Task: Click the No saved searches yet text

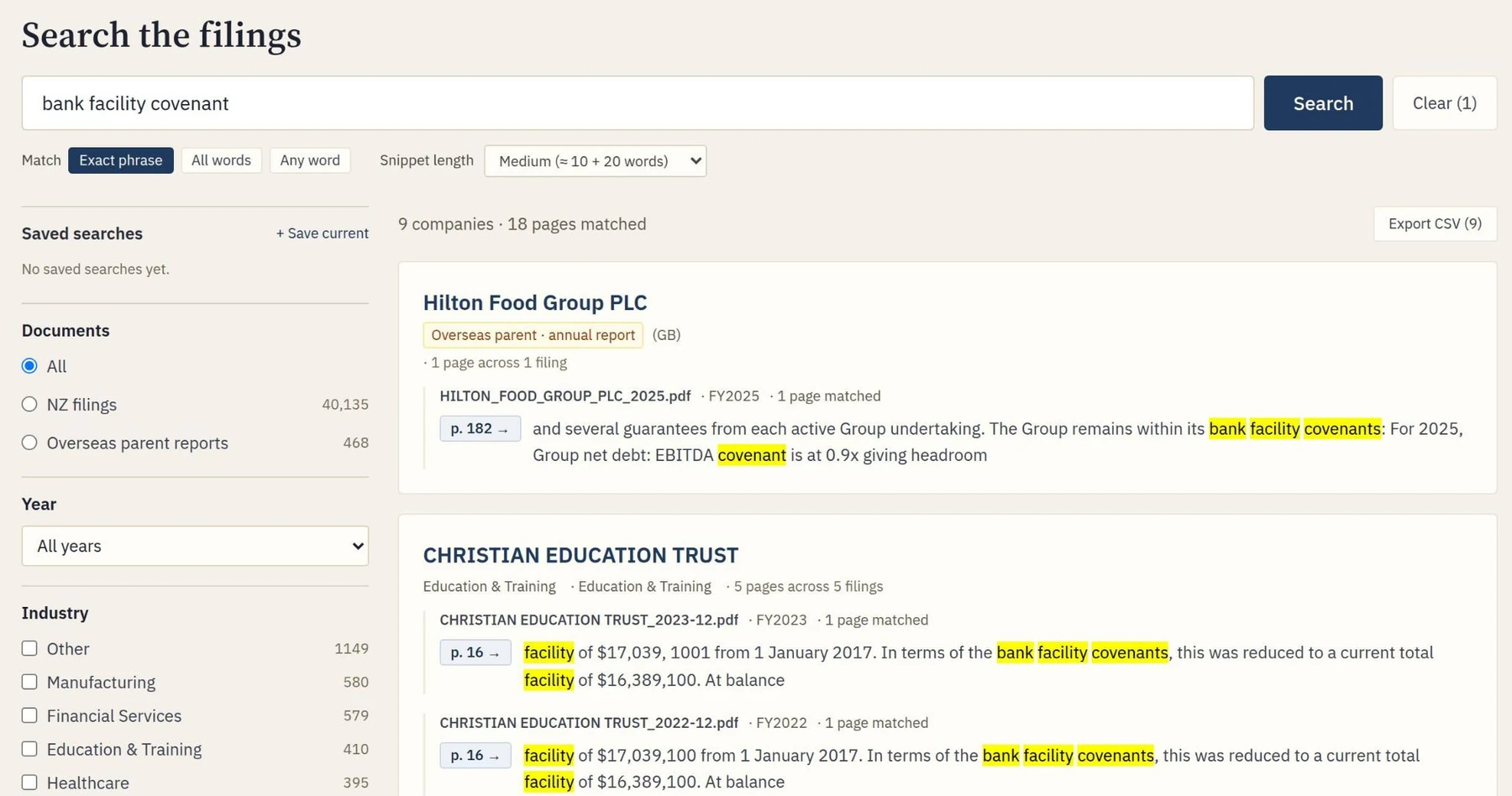Action: point(96,270)
